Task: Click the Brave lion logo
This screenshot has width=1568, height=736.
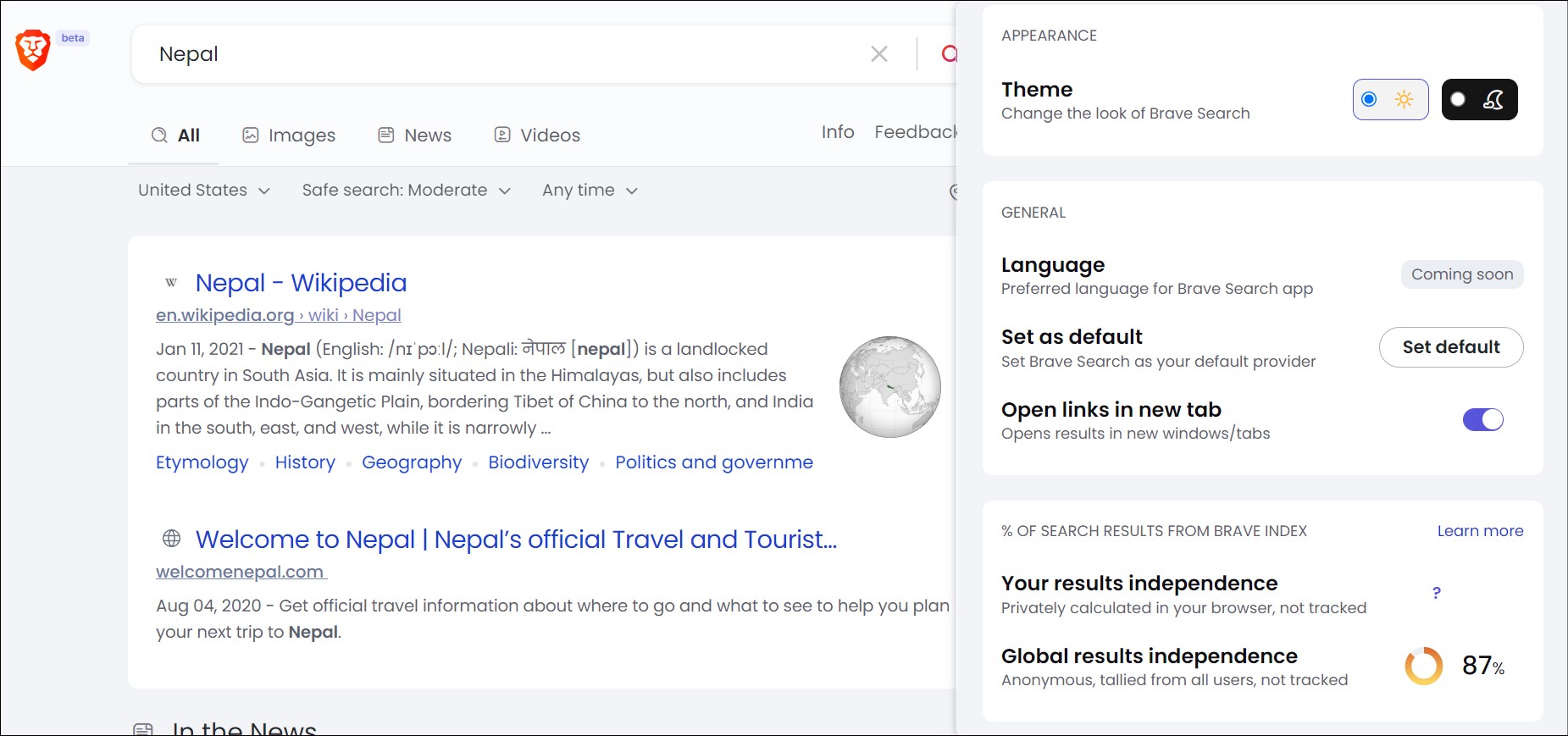Action: (x=33, y=50)
